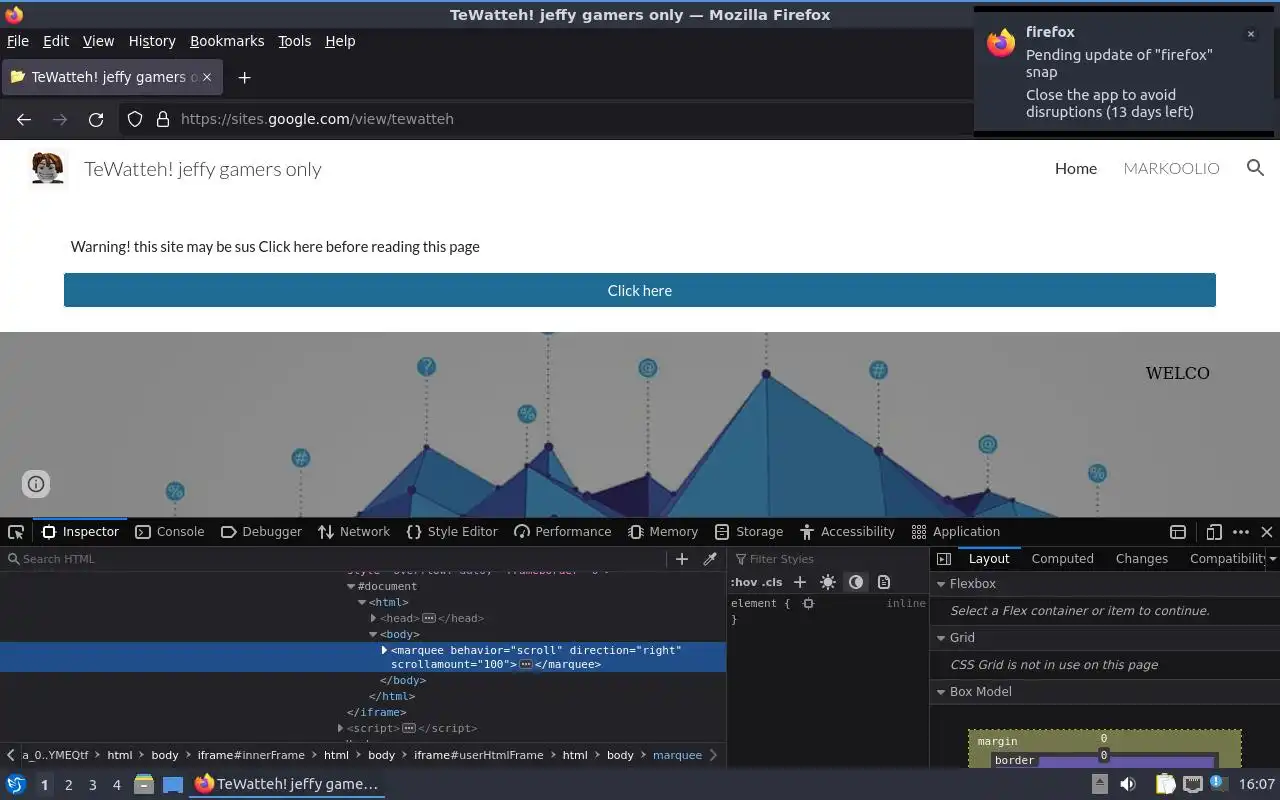This screenshot has width=1280, height=800.
Task: Switch to the Debugger tab
Action: click(x=261, y=532)
